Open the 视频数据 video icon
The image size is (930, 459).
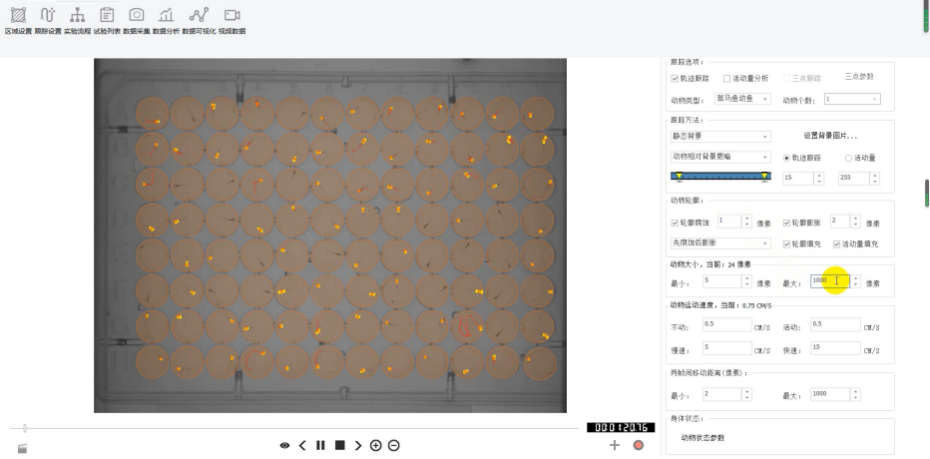[231, 15]
